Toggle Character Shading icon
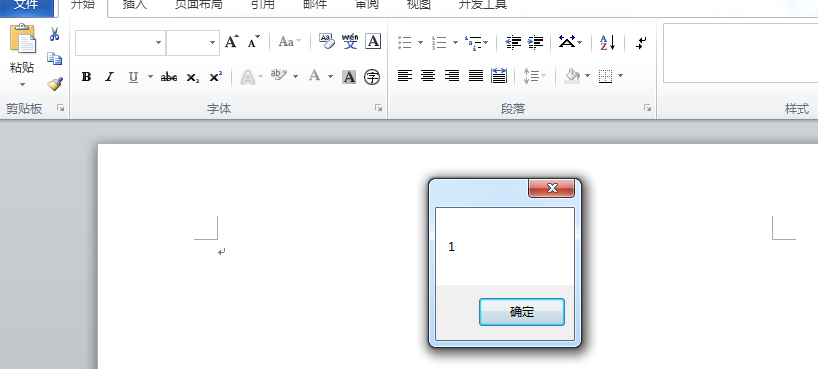818x369 pixels. pyautogui.click(x=349, y=77)
